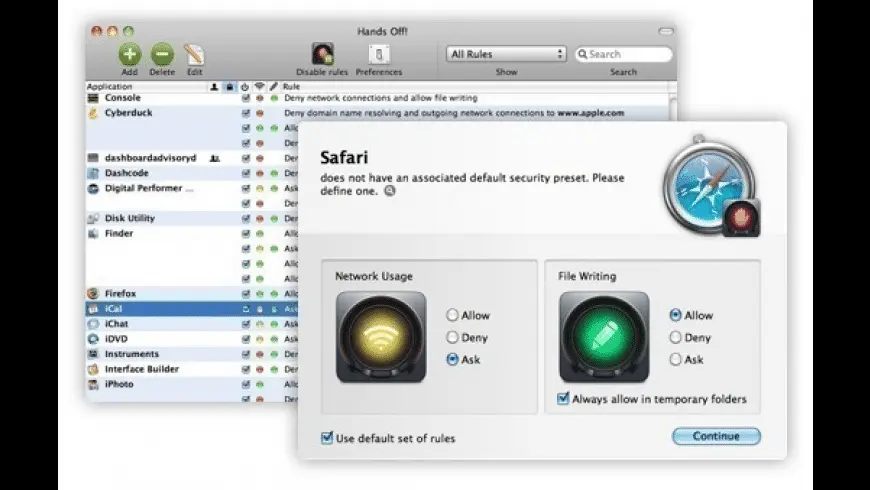Viewport: 870px width, 490px height.
Task: Select the highlighted iCal row
Action: [x=191, y=309]
